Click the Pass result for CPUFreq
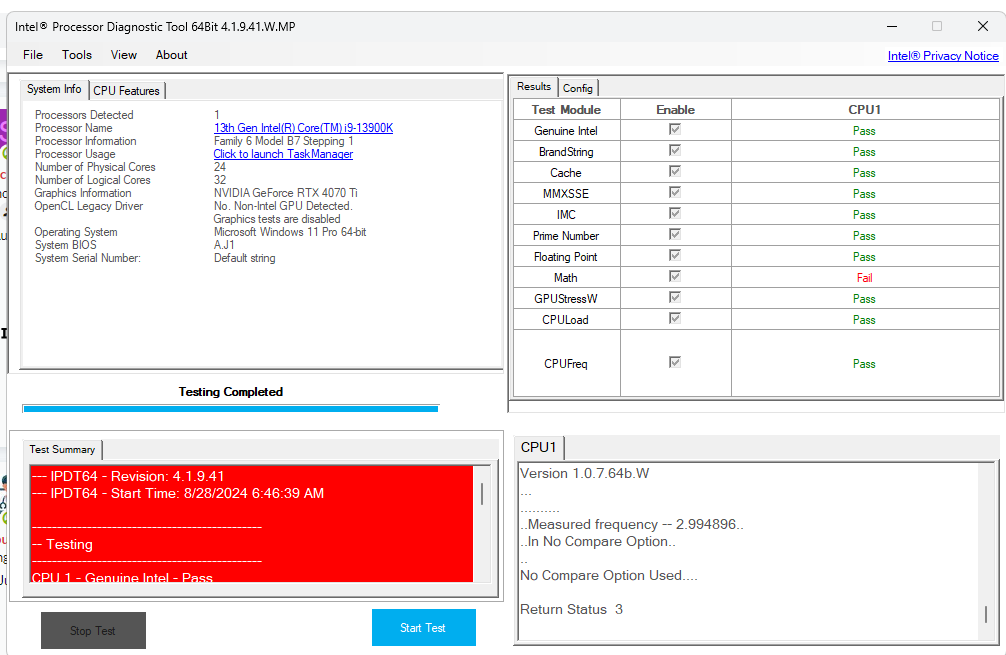The height and width of the screenshot is (655, 1006). point(864,364)
